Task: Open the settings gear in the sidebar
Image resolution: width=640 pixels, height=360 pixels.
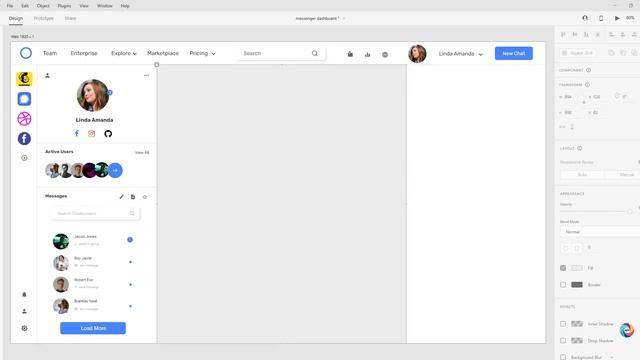Action: tap(24, 328)
